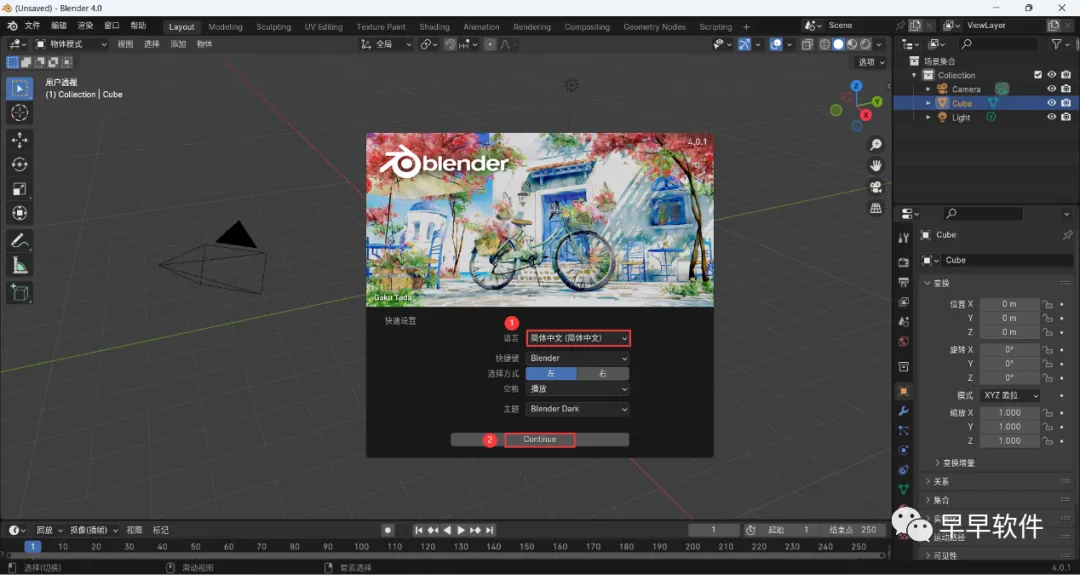Choose the Move tool

[19, 140]
